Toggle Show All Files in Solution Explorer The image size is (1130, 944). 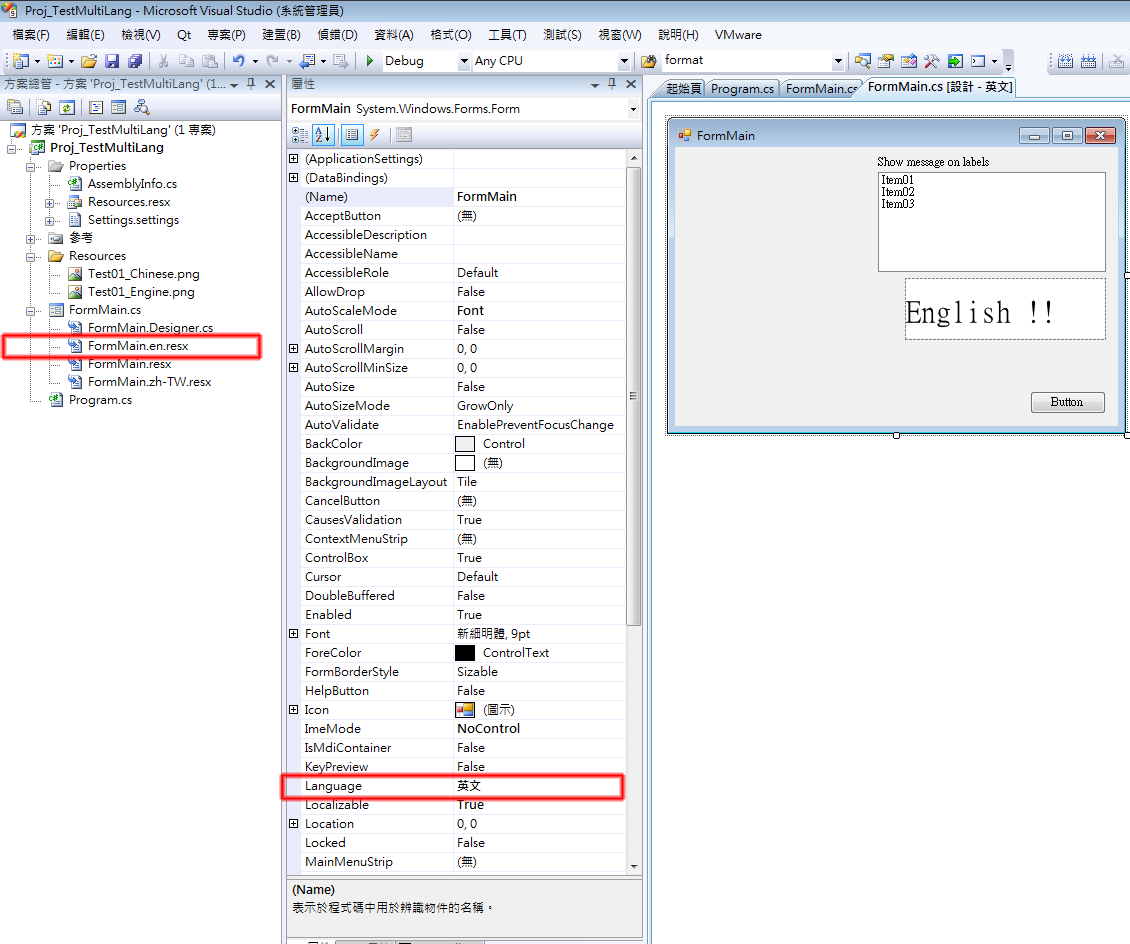tap(44, 107)
